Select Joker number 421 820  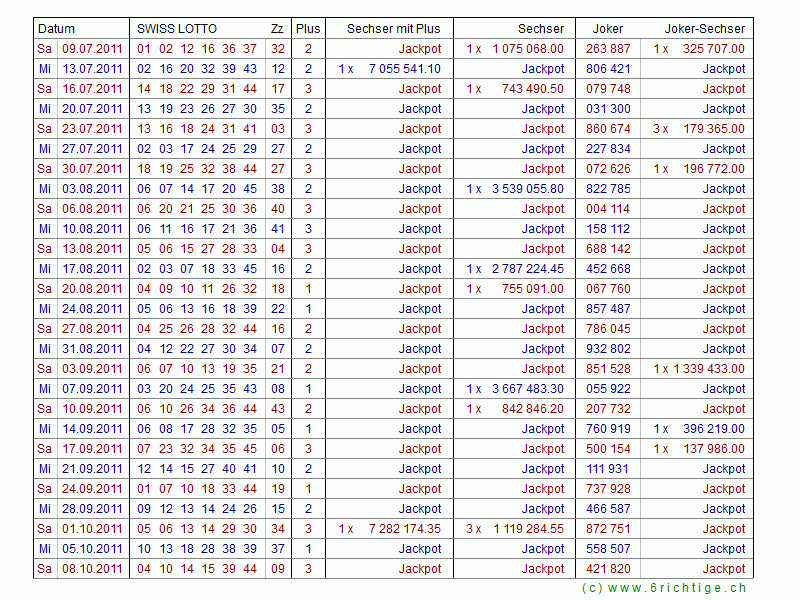click(x=608, y=569)
